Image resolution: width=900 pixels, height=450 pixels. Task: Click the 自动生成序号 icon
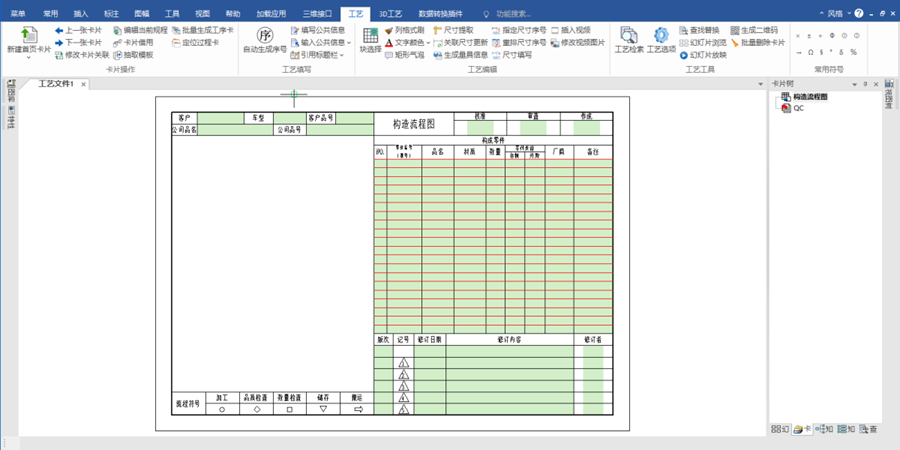265,35
